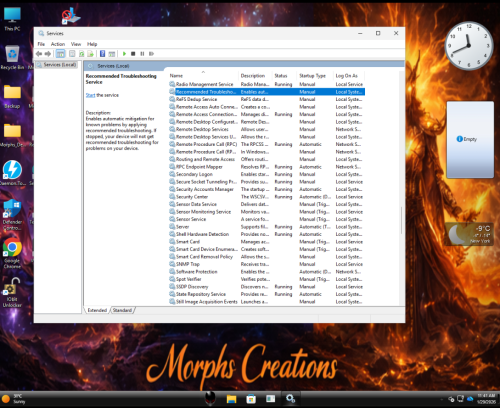The image size is (500, 408).
Task: Select the Sensor Data Service row
Action: coord(267,204)
